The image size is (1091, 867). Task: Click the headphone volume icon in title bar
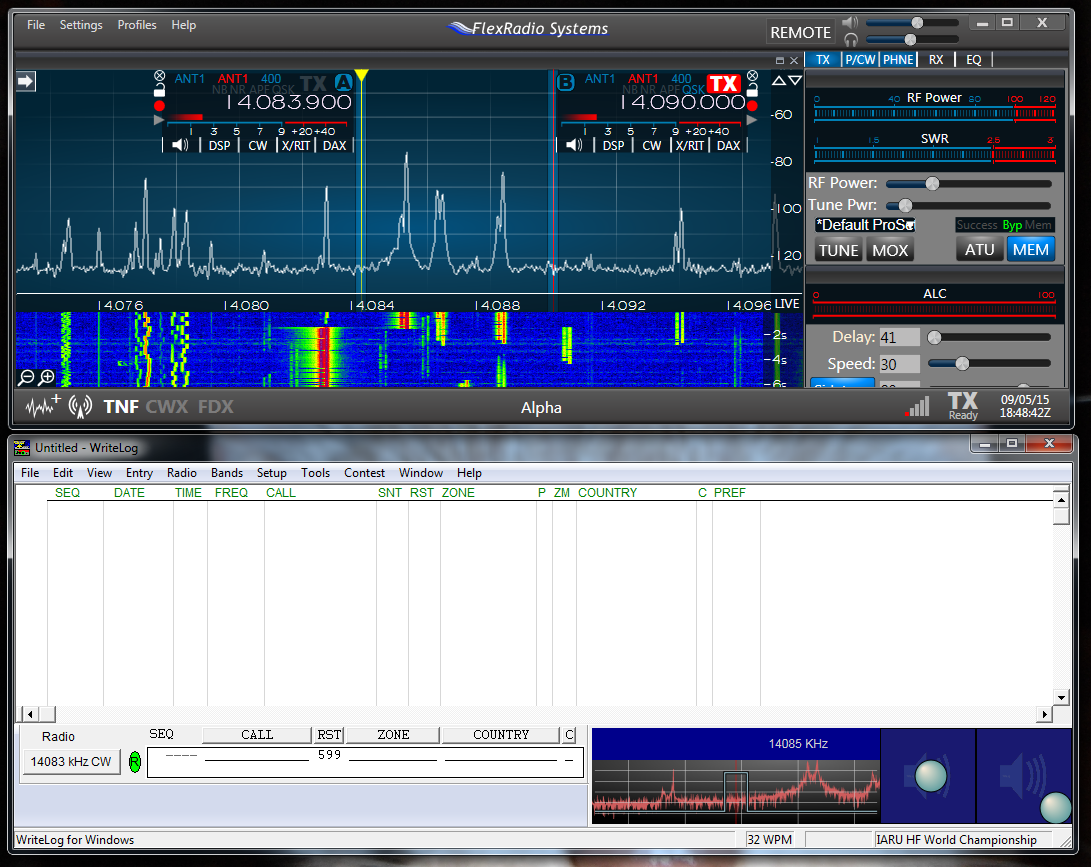point(850,40)
